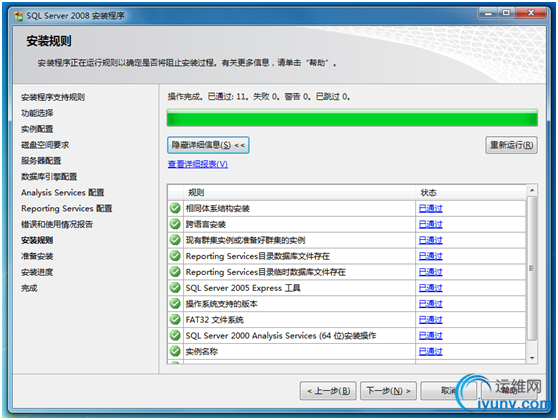Viewport: 558px width, 420px height.
Task: Click check icon for Reporting Services目录数据库文件存在
Action: coord(175,256)
